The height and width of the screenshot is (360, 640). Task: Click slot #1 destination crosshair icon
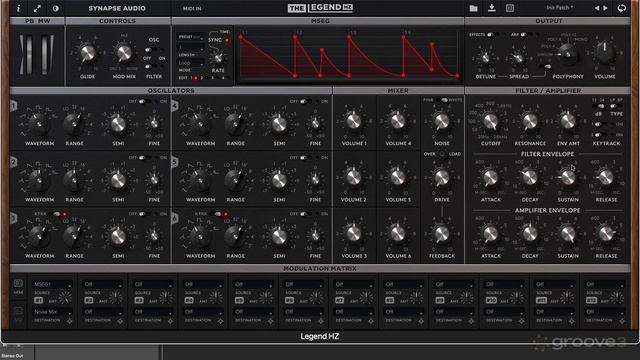tap(70, 321)
